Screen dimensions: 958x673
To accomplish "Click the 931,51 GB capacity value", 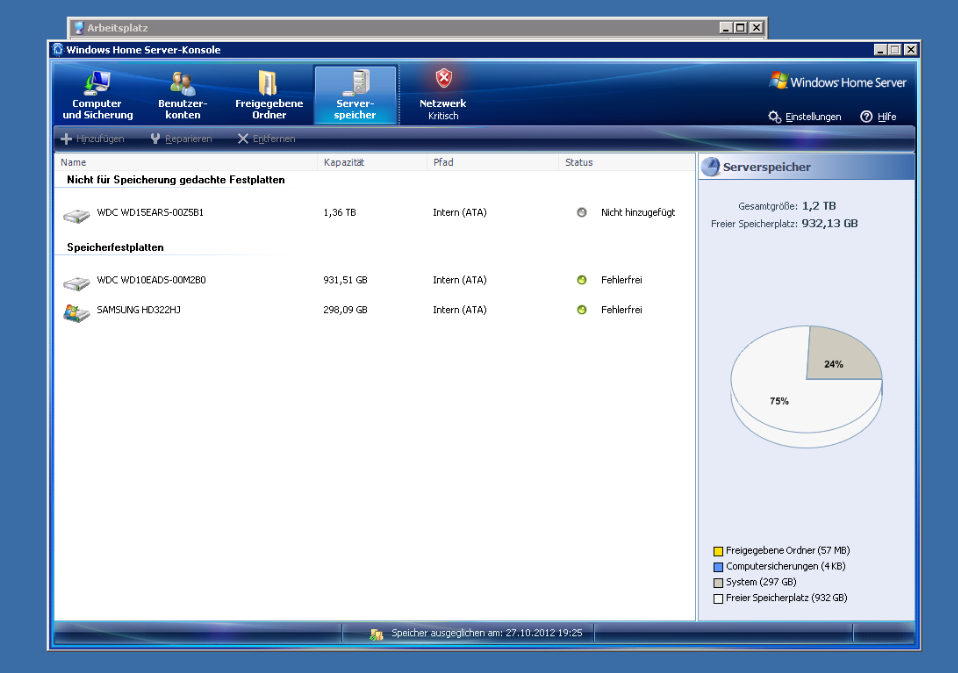I will pos(345,280).
